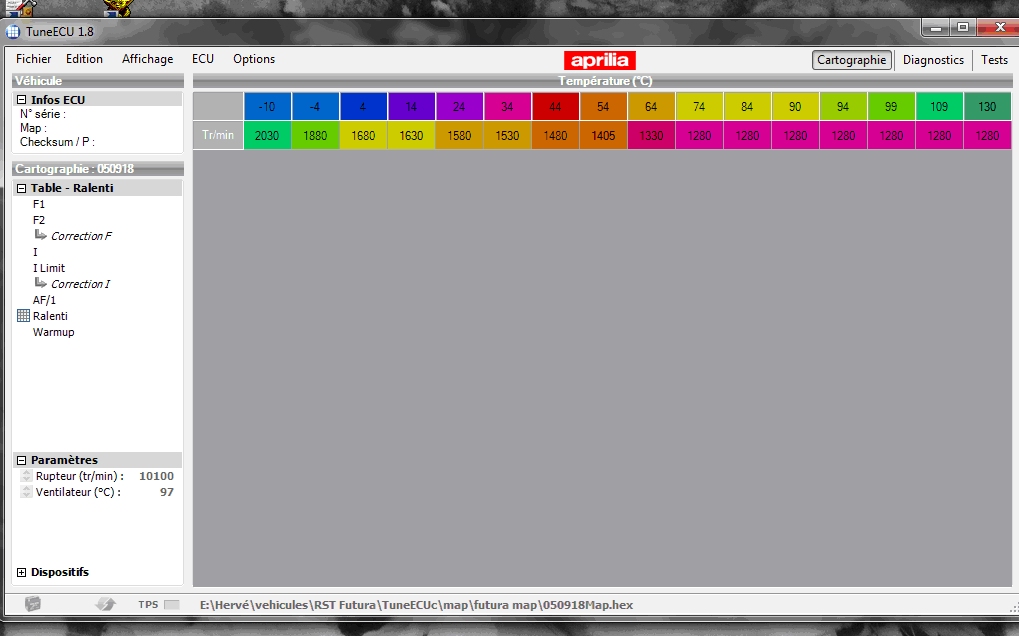The image size is (1019, 636).
Task: Click the transfer arrows icon in status bar
Action: [105, 604]
